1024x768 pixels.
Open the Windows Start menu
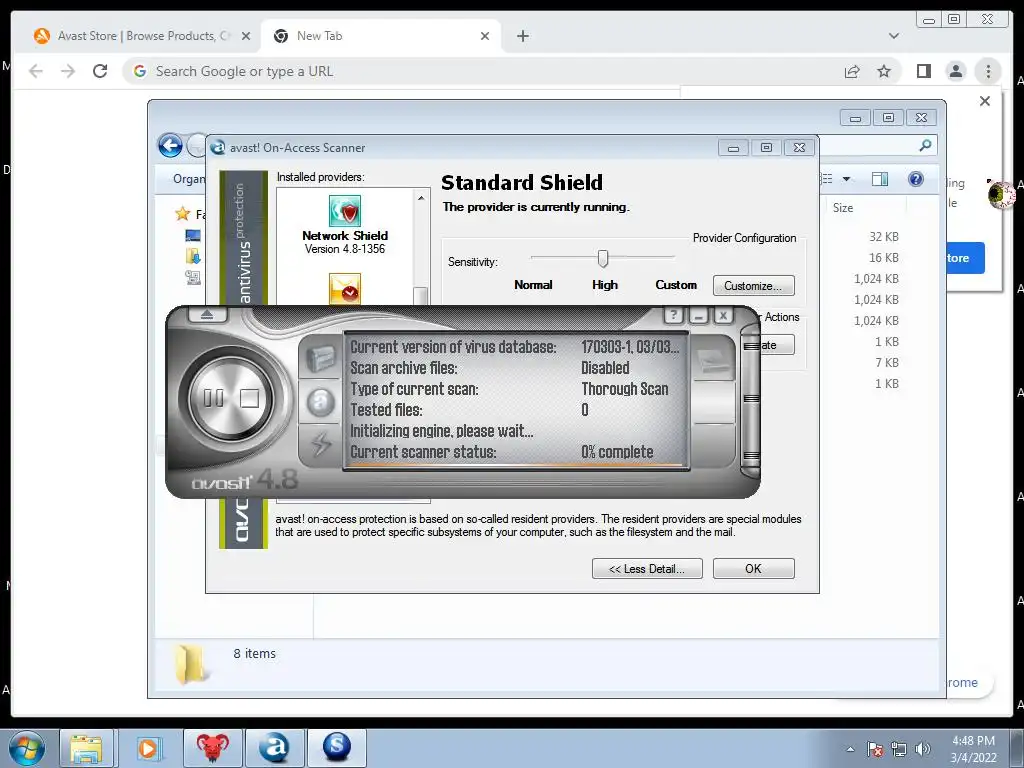point(27,748)
